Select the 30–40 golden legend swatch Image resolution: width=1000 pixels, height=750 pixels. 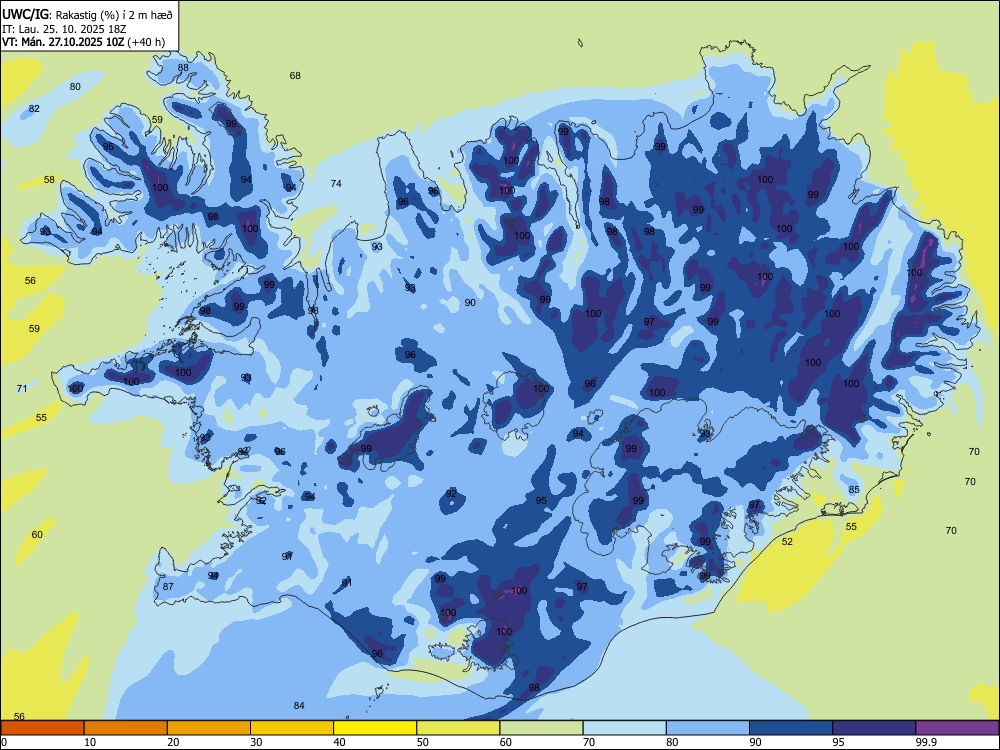(x=292, y=728)
